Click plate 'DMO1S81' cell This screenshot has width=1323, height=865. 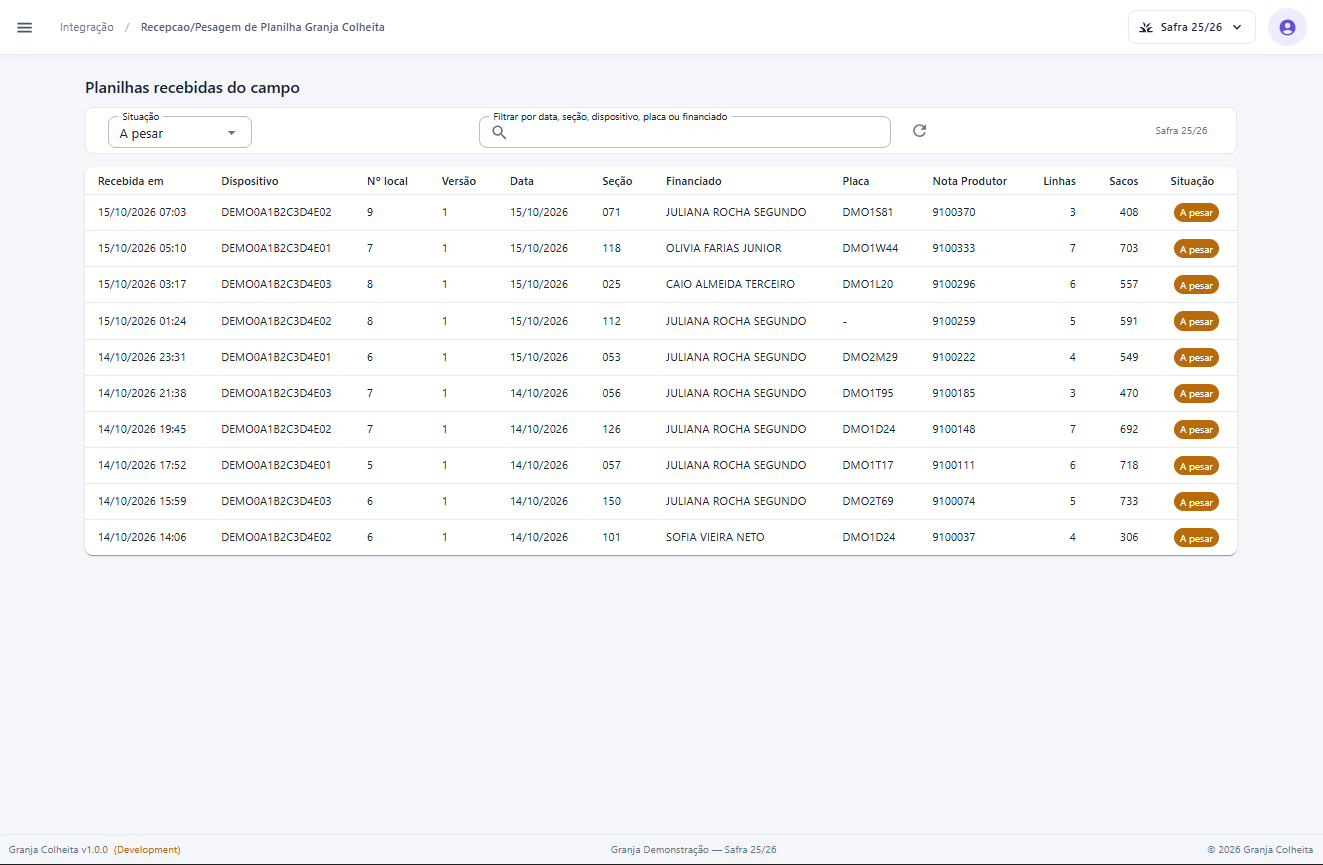(868, 212)
